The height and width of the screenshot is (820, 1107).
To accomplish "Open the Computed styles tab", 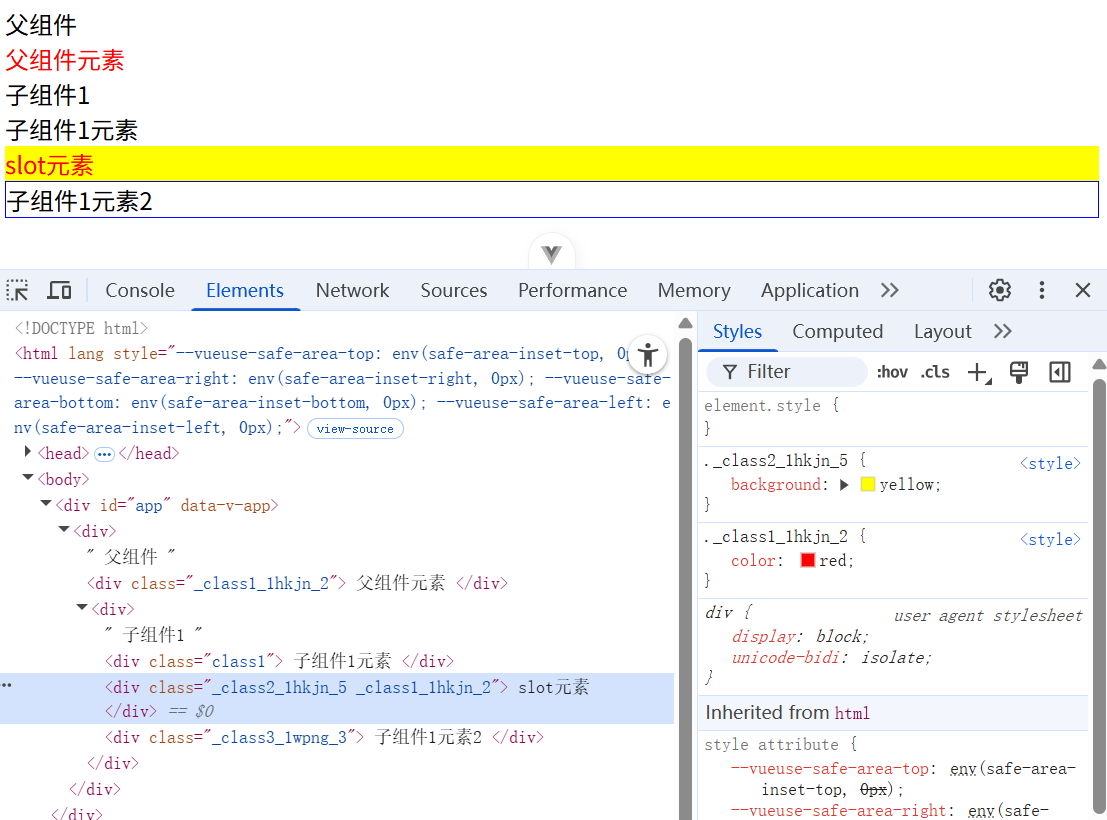I will pyautogui.click(x=837, y=331).
